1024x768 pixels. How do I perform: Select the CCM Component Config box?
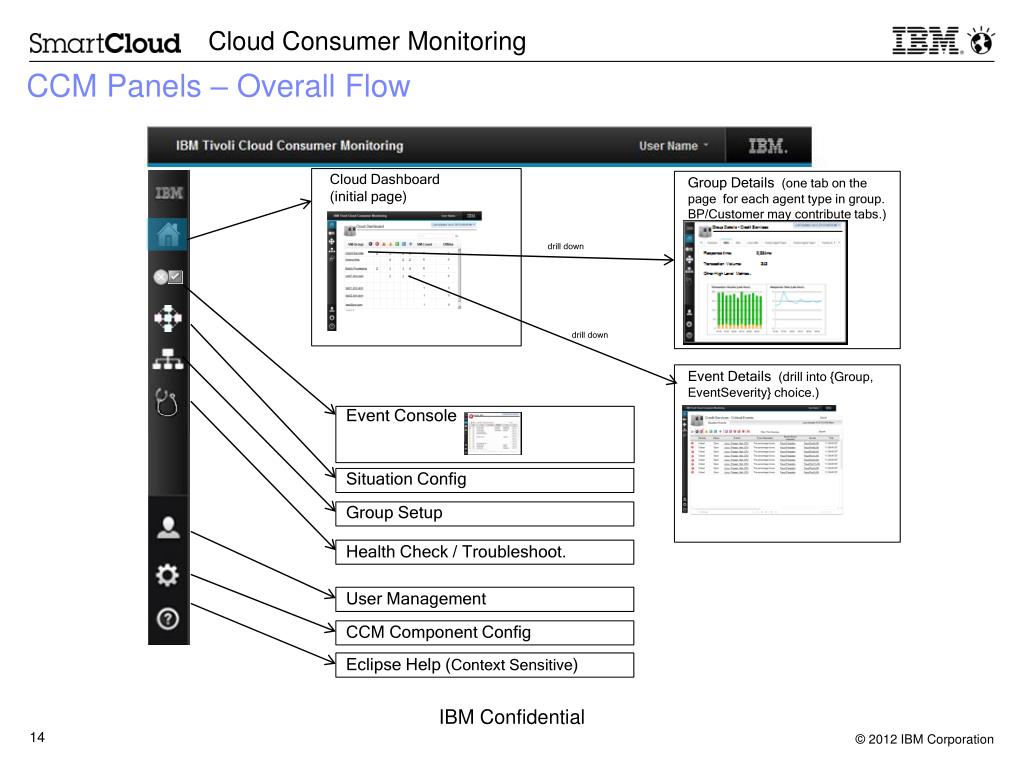coord(485,633)
